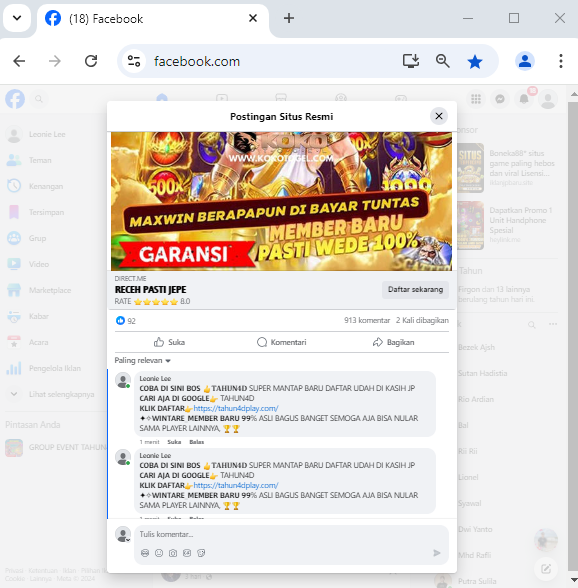Click Suka under the first comment
578x588 pixels.
click(174, 442)
